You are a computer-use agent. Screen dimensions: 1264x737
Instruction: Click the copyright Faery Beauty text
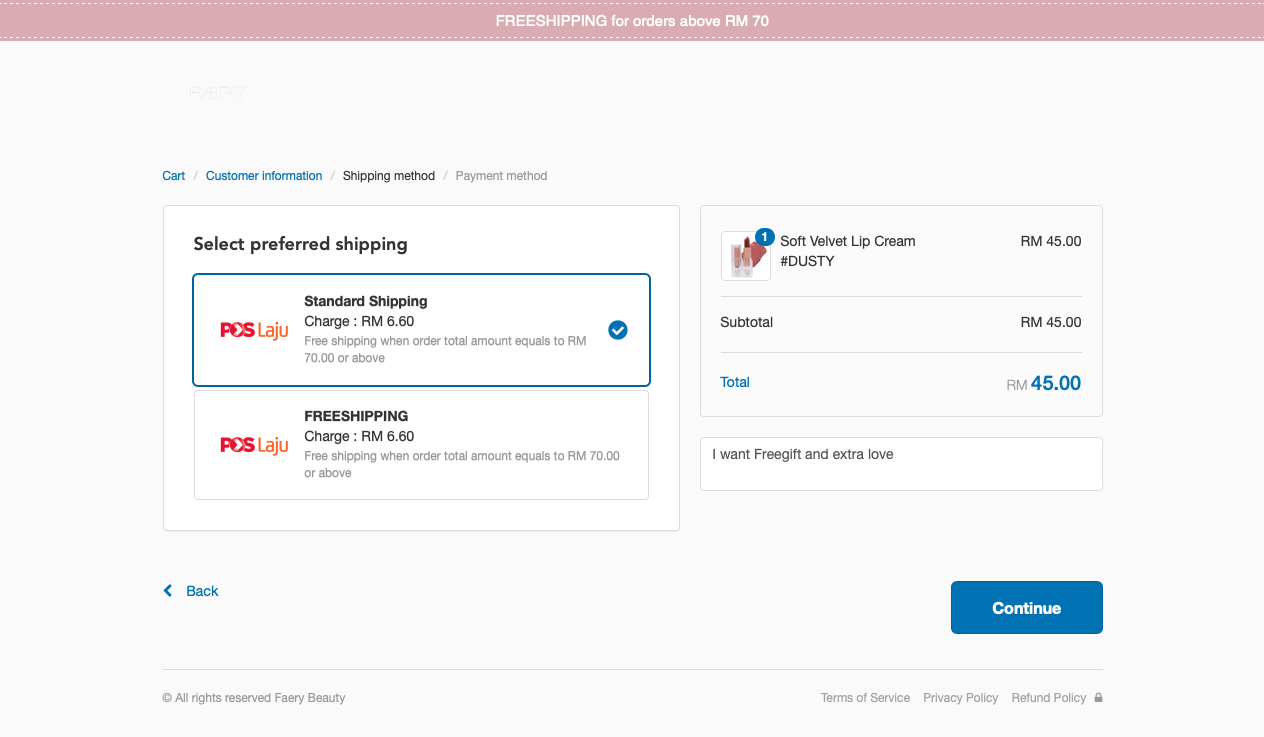pyautogui.click(x=254, y=698)
